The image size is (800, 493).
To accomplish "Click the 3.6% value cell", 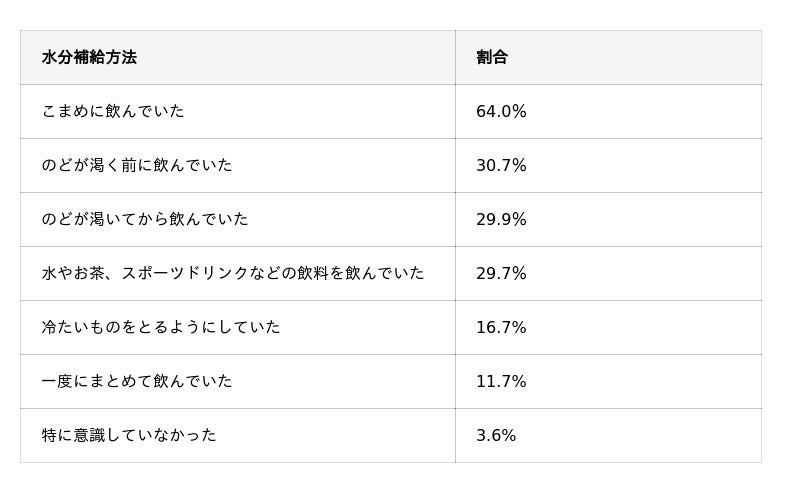I will click(x=608, y=435).
